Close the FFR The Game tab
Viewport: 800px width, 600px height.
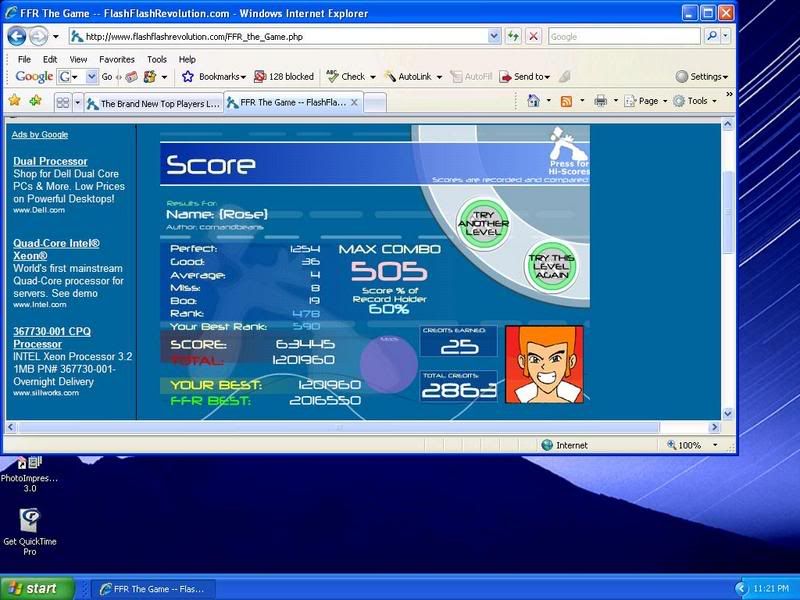(x=354, y=103)
